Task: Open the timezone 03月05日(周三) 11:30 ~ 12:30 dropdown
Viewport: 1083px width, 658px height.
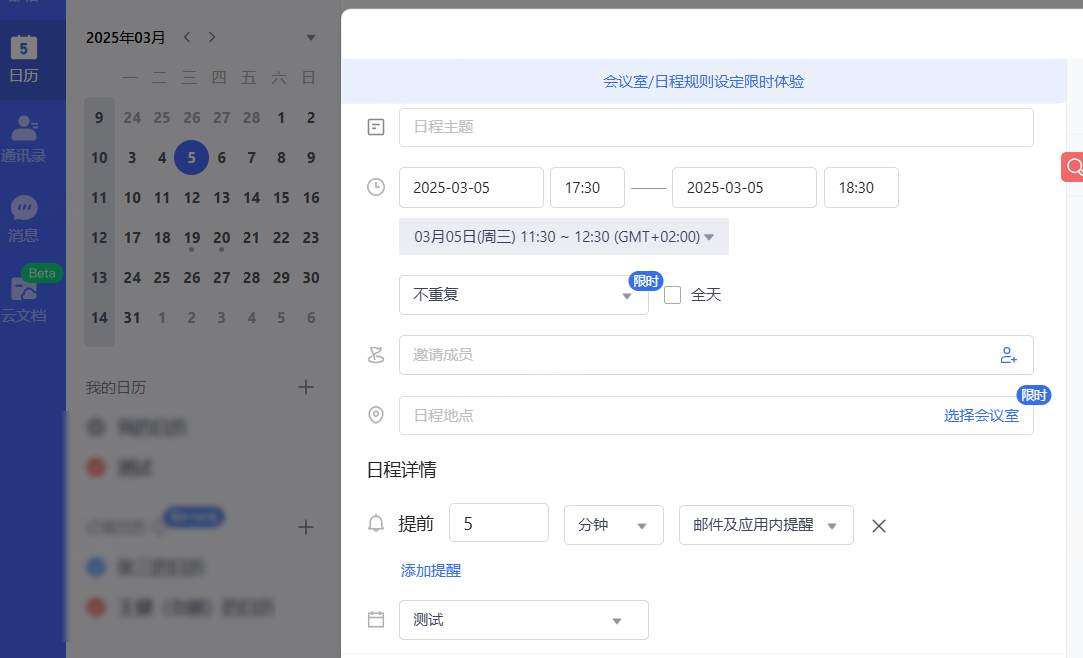Action: point(564,237)
